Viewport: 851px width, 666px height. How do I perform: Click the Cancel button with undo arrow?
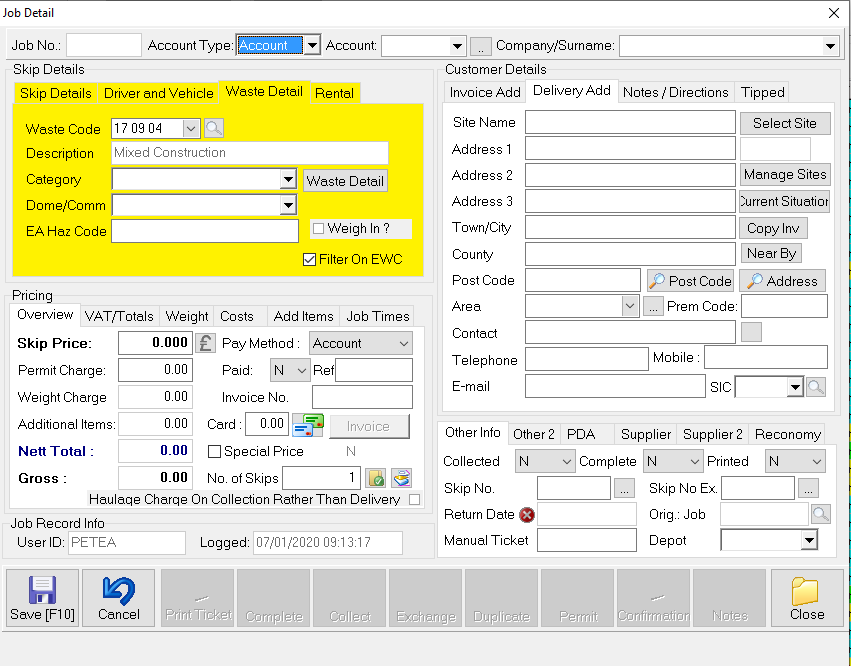[x=119, y=598]
